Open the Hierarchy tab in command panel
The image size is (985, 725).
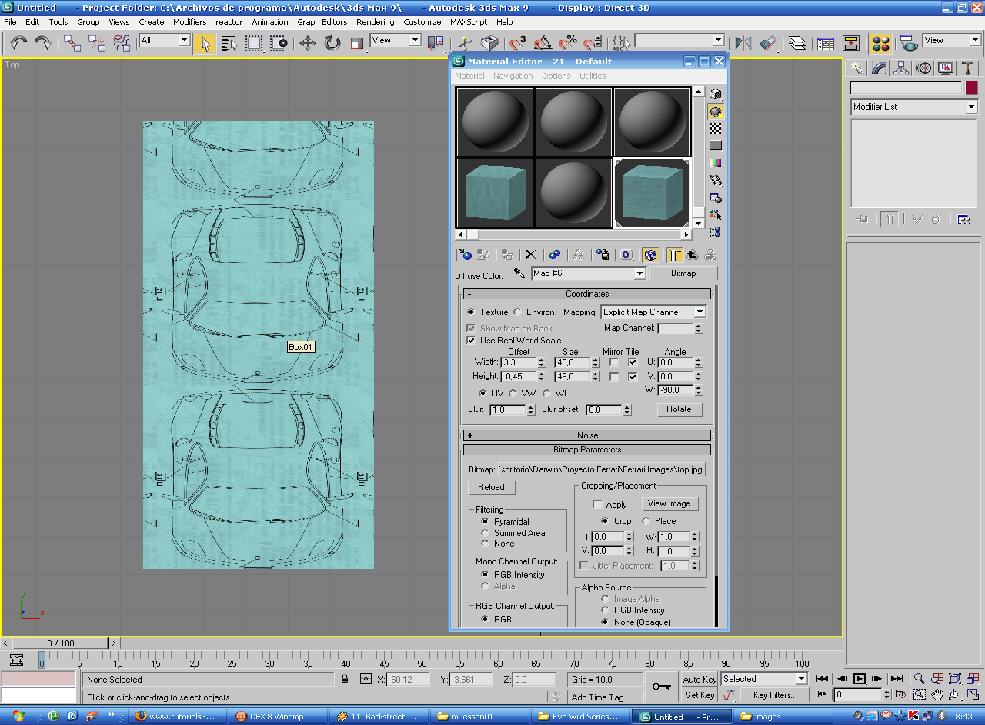pos(901,68)
